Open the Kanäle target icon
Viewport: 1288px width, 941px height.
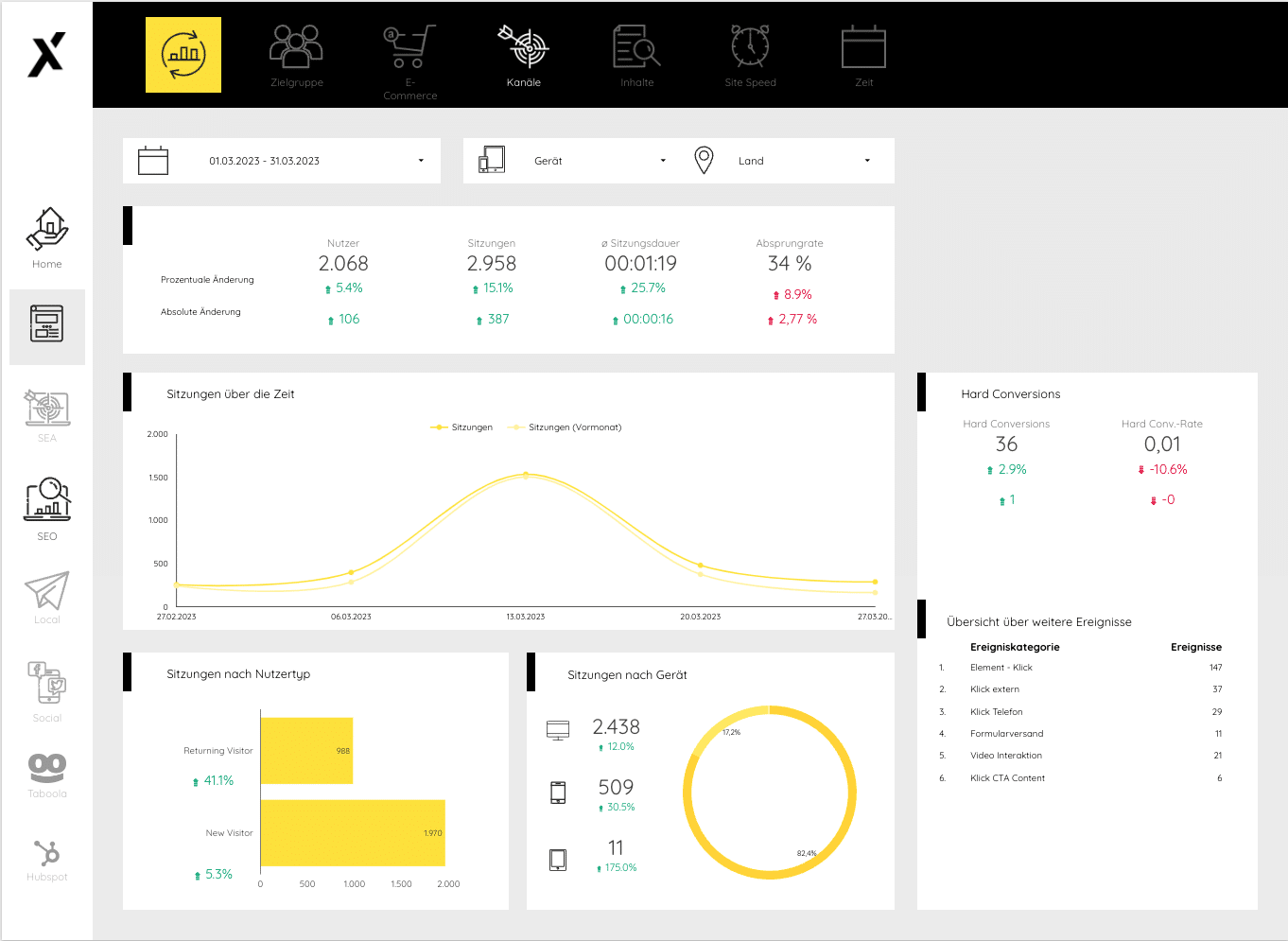click(x=523, y=46)
